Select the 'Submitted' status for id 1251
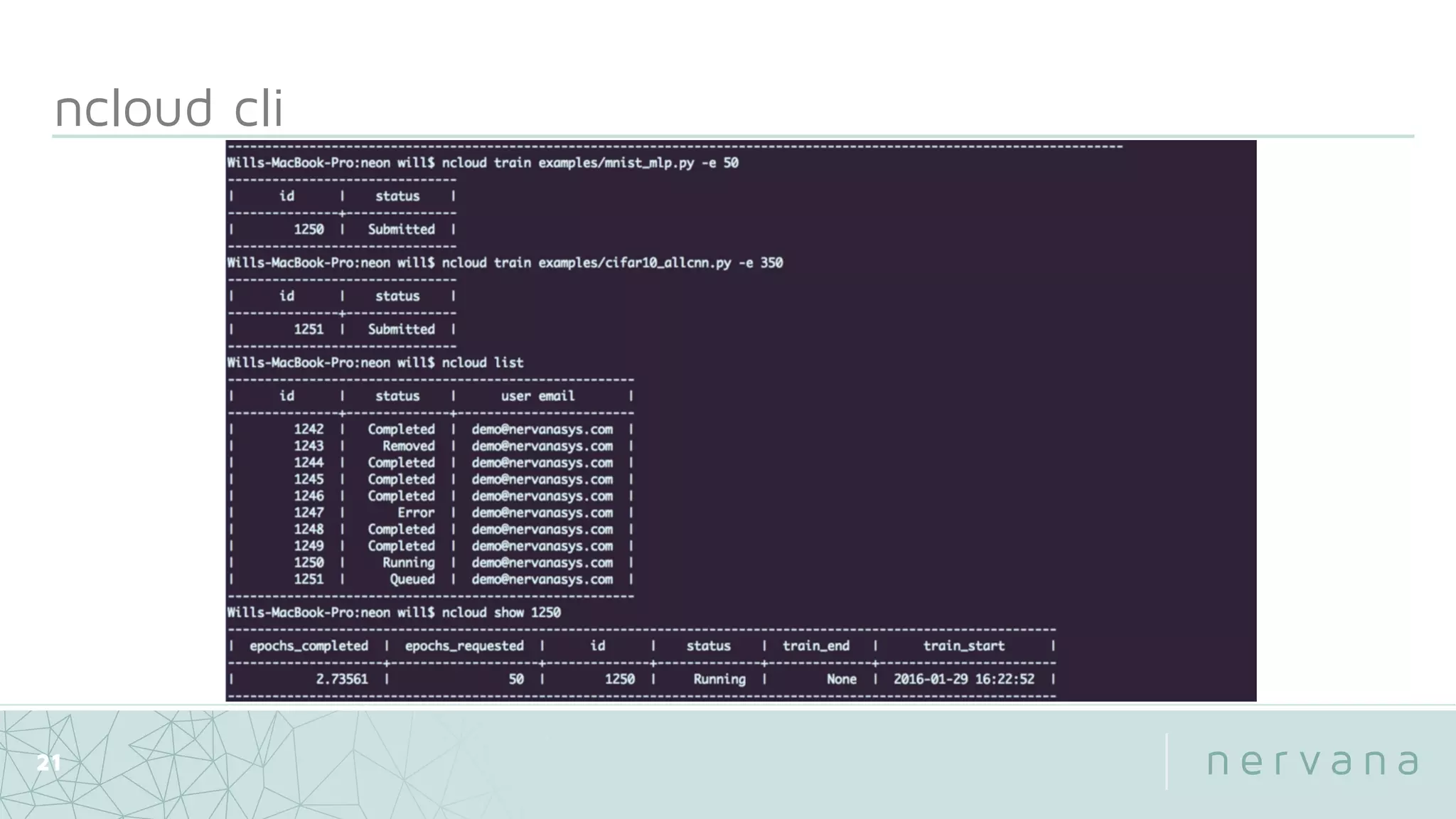This screenshot has width=1456, height=819. 401,329
